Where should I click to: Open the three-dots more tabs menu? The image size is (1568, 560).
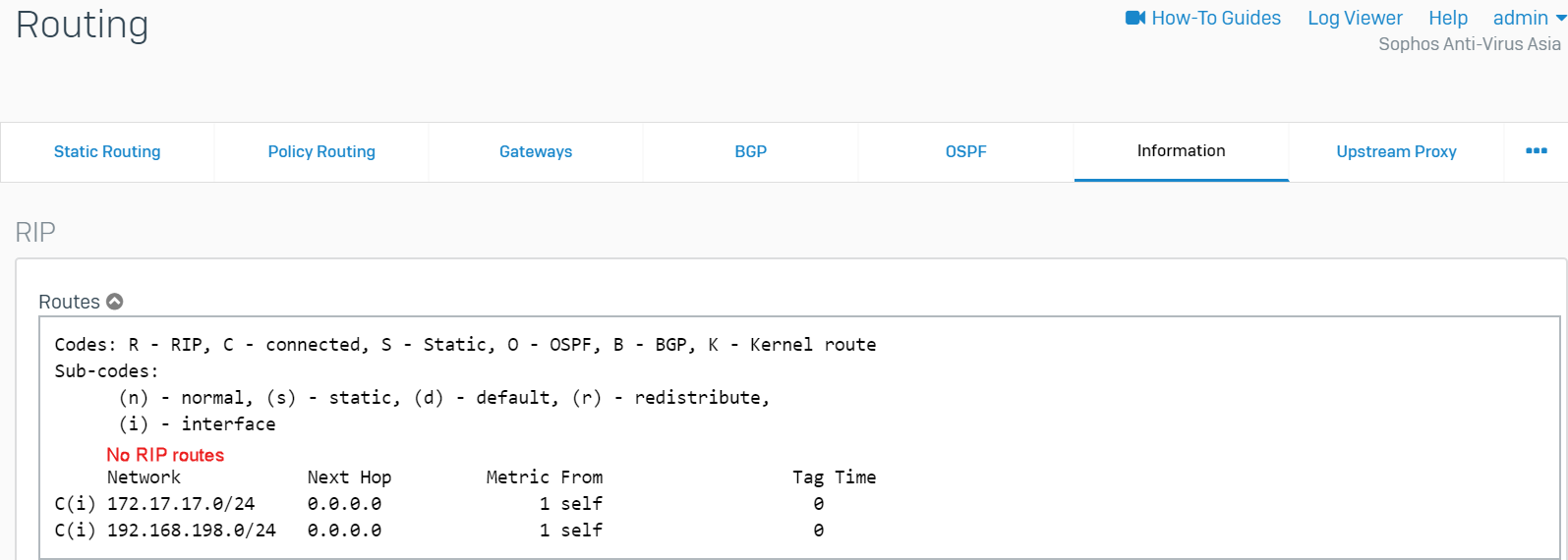tap(1536, 151)
